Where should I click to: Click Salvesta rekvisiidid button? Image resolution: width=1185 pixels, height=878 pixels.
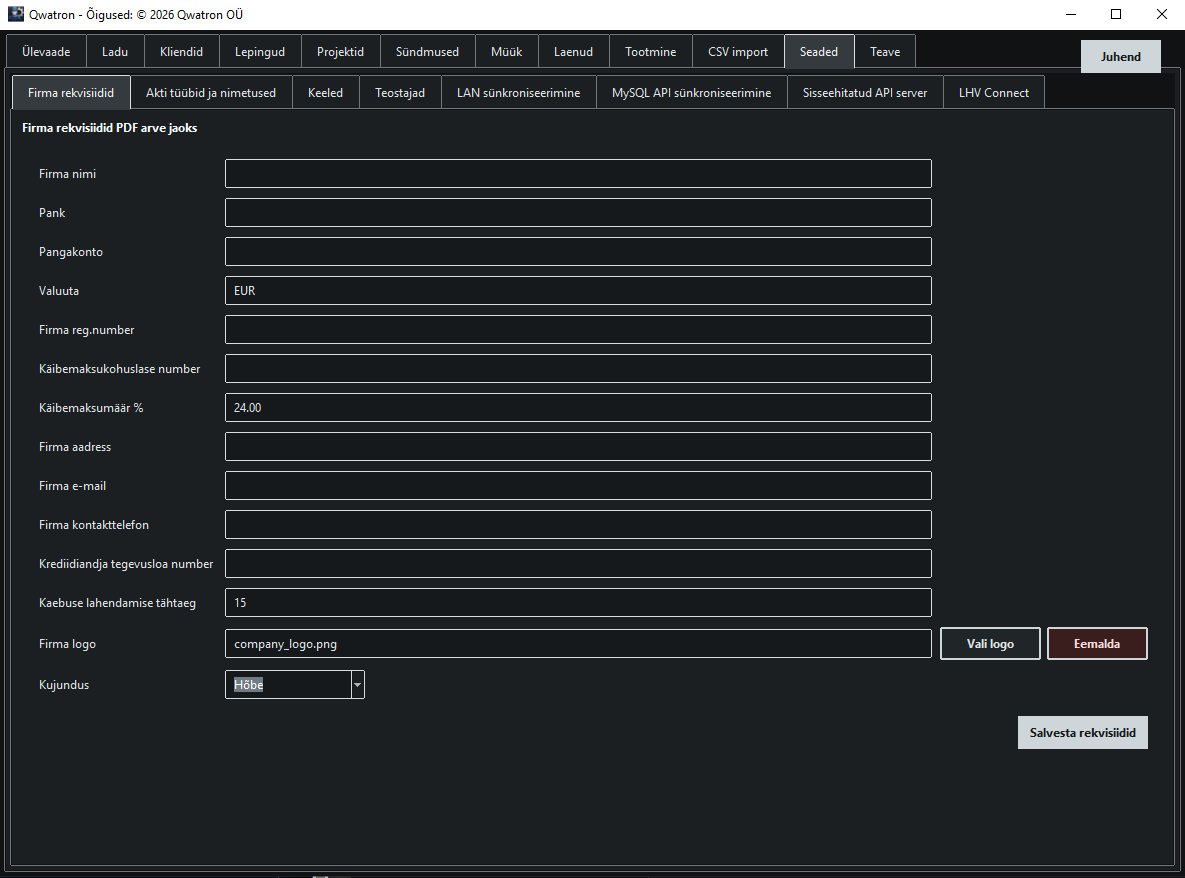point(1083,733)
